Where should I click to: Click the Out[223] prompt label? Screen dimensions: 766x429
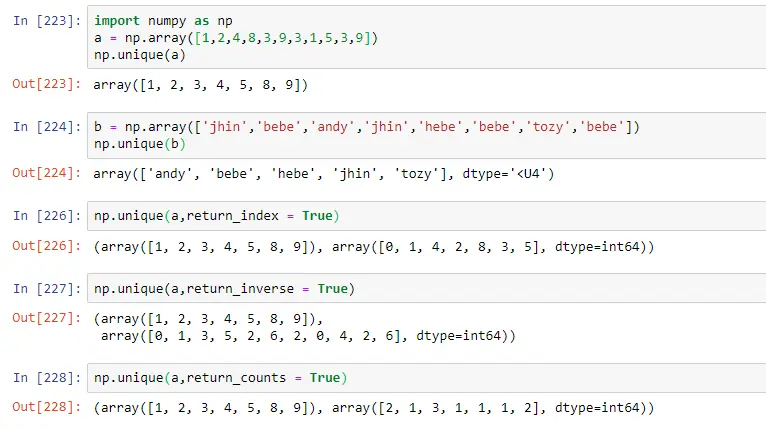[x=46, y=84]
